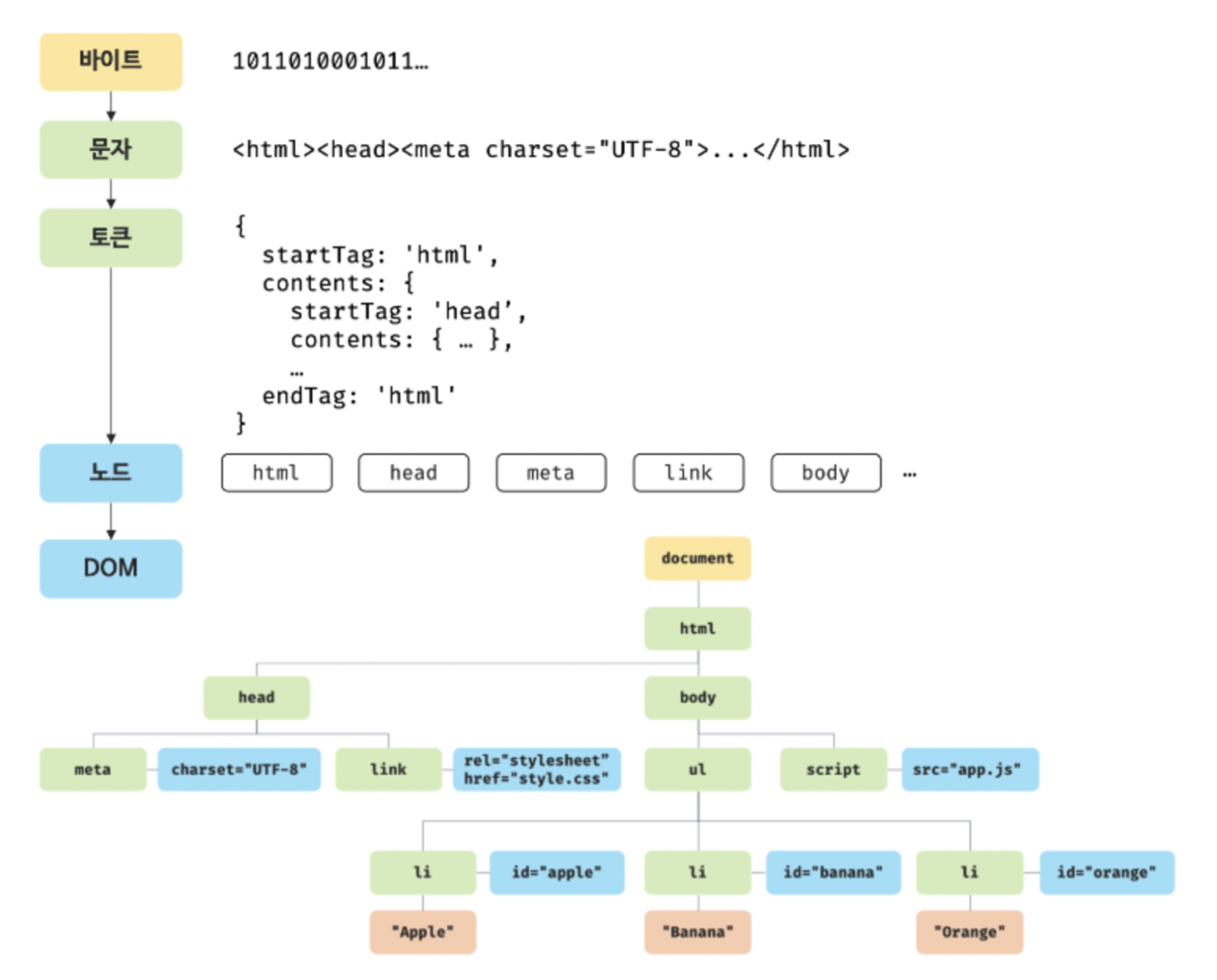Select the outlined link node box
Viewport: 1217px width, 980px height.
(688, 472)
